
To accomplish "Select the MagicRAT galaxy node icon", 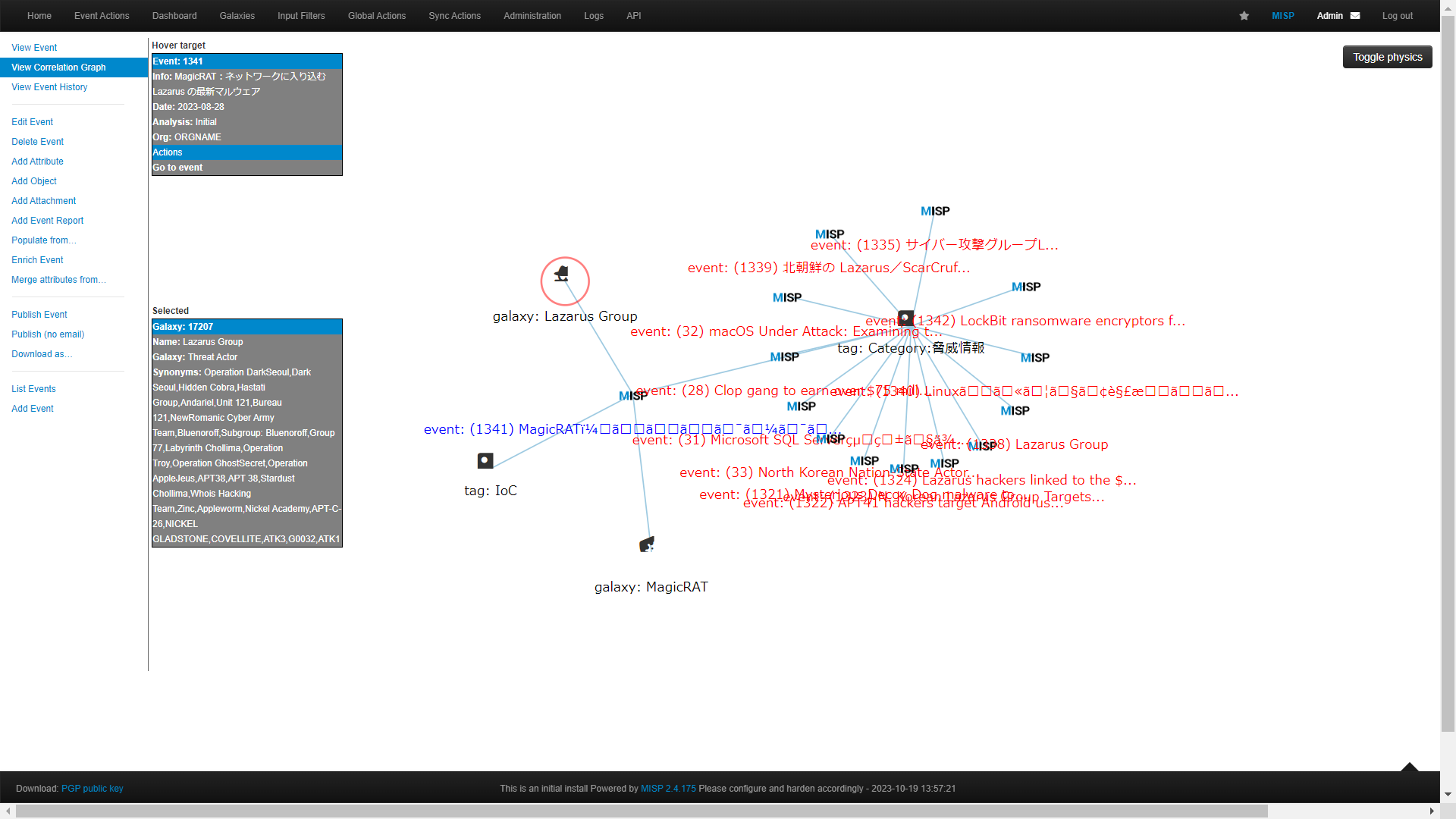I will pyautogui.click(x=647, y=544).
